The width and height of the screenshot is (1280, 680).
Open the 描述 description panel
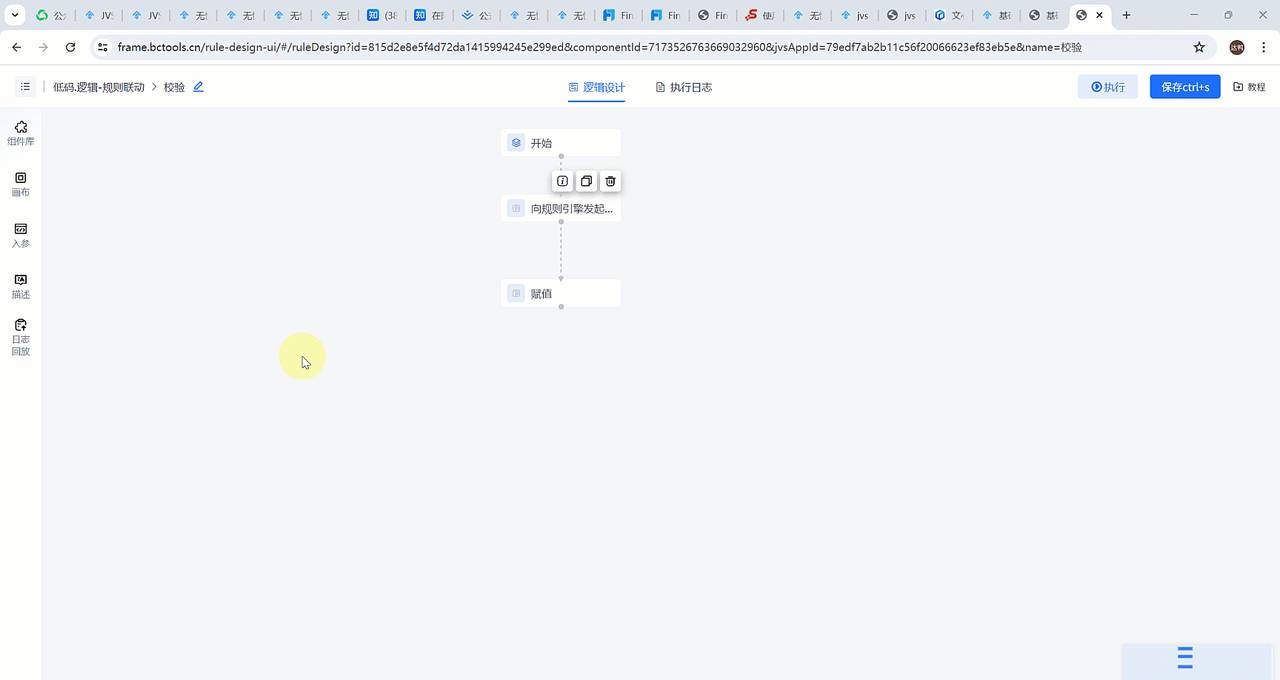coord(20,287)
